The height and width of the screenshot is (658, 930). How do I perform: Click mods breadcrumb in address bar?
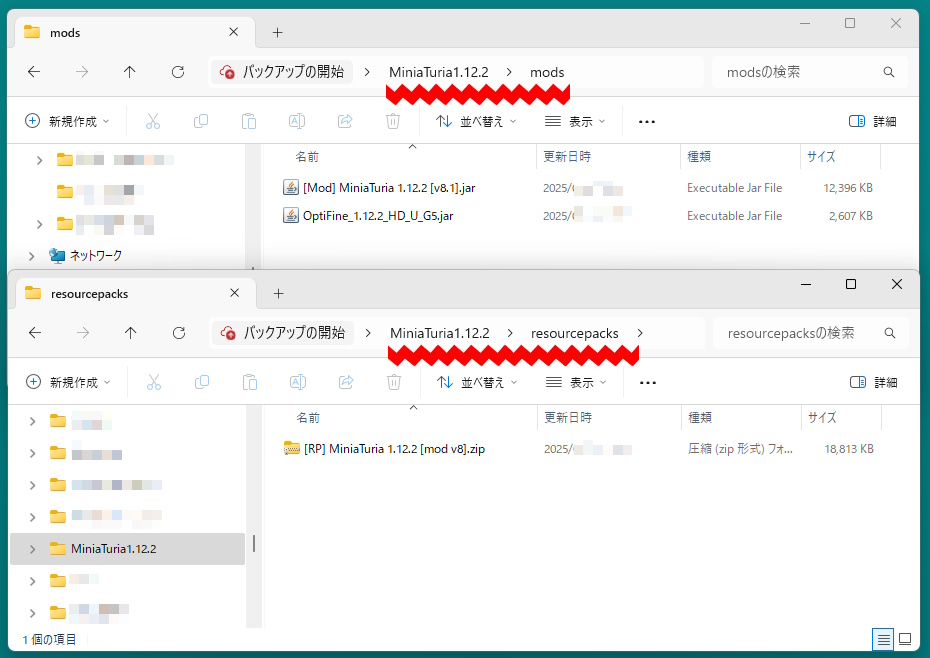(547, 72)
